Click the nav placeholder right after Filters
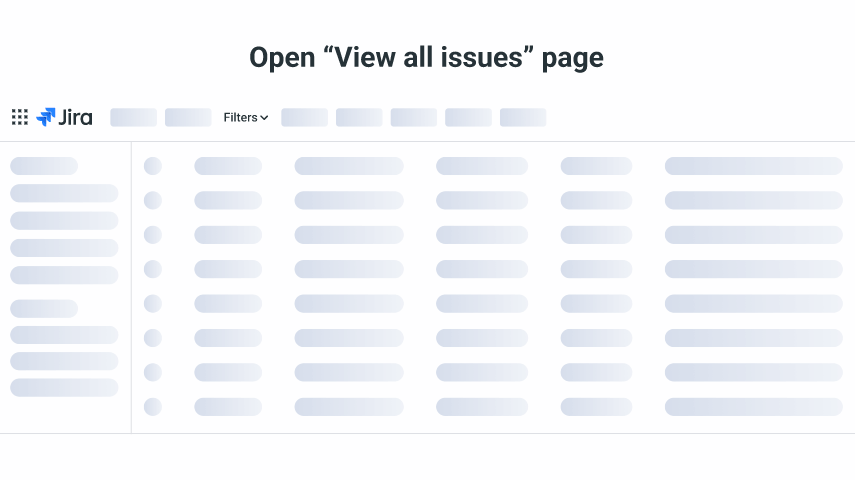The height and width of the screenshot is (480, 855). (x=304, y=117)
